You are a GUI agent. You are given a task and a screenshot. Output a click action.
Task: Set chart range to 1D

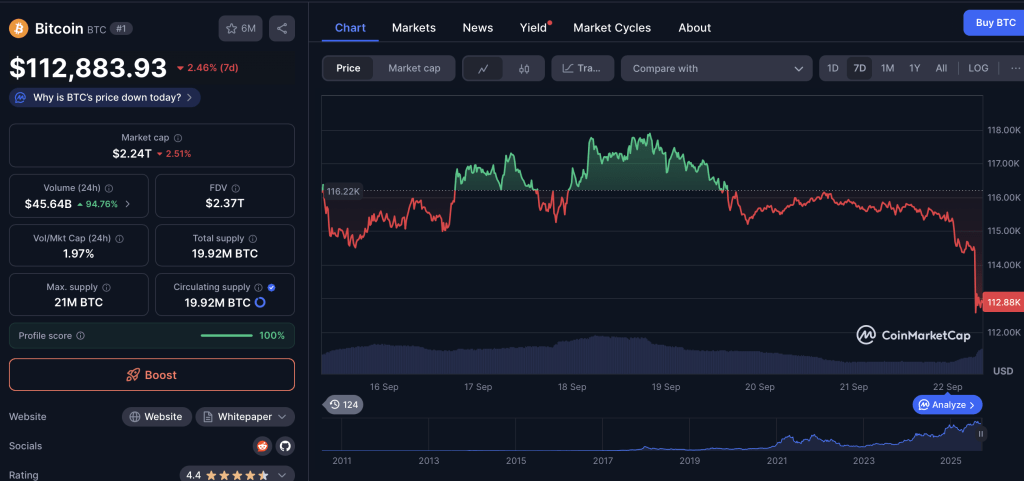[833, 68]
